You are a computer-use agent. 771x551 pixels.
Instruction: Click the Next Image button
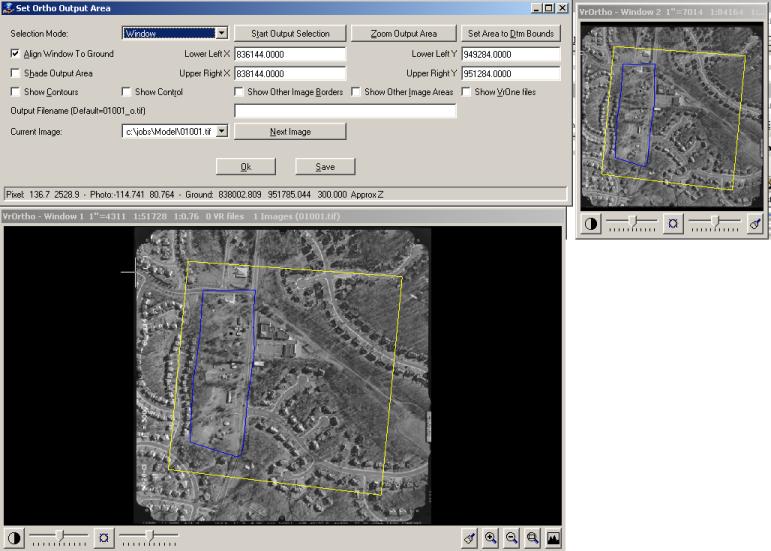pyautogui.click(x=290, y=132)
